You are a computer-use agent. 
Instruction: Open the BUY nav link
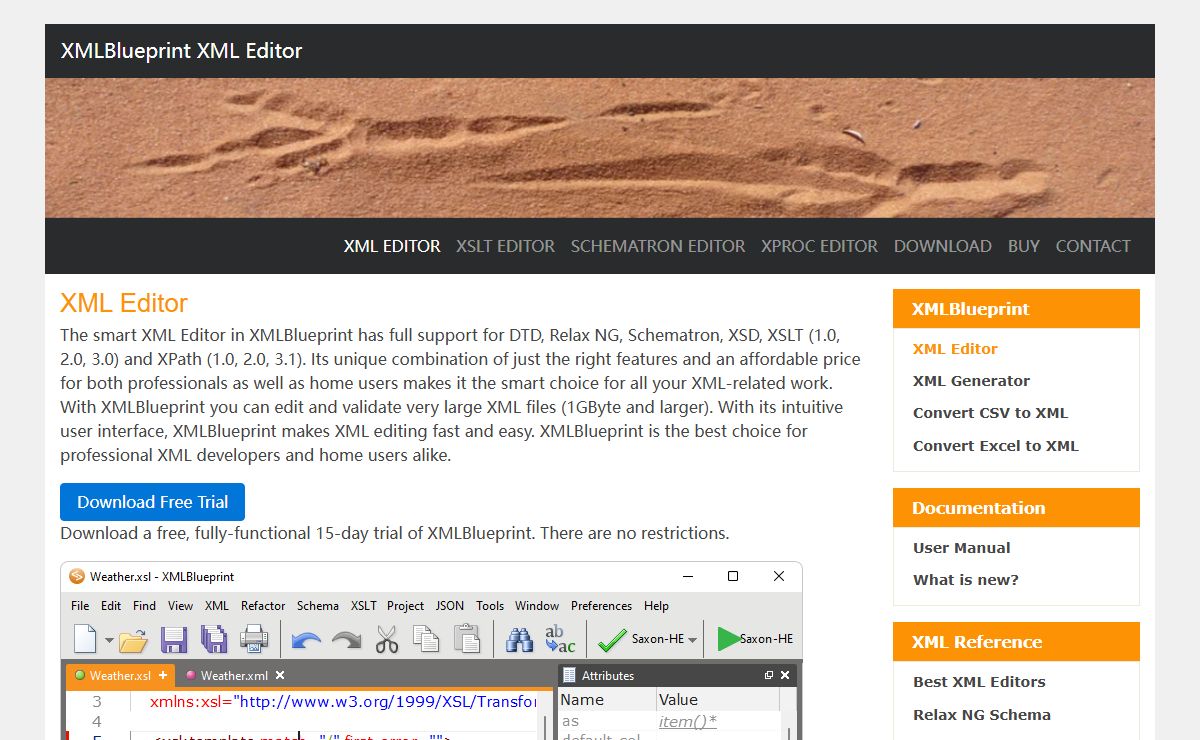[1024, 246]
